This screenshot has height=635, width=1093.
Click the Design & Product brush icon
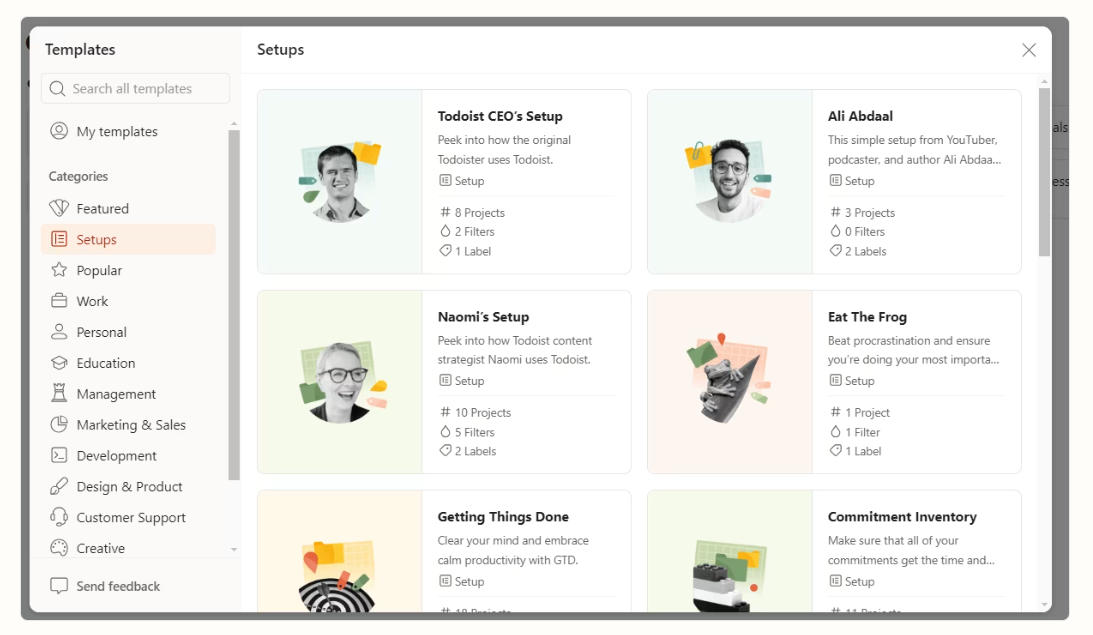(59, 486)
